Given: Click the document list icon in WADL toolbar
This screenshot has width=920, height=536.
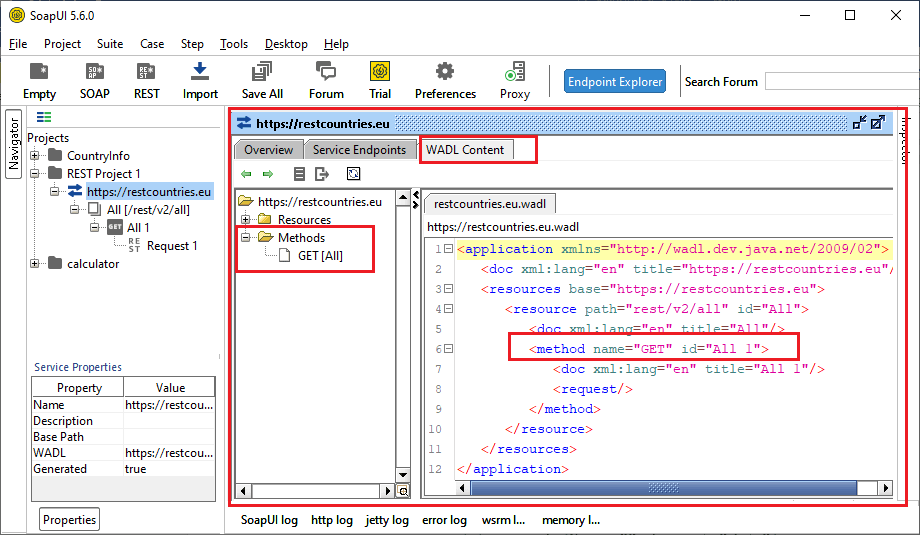Looking at the screenshot, I should click(x=299, y=174).
